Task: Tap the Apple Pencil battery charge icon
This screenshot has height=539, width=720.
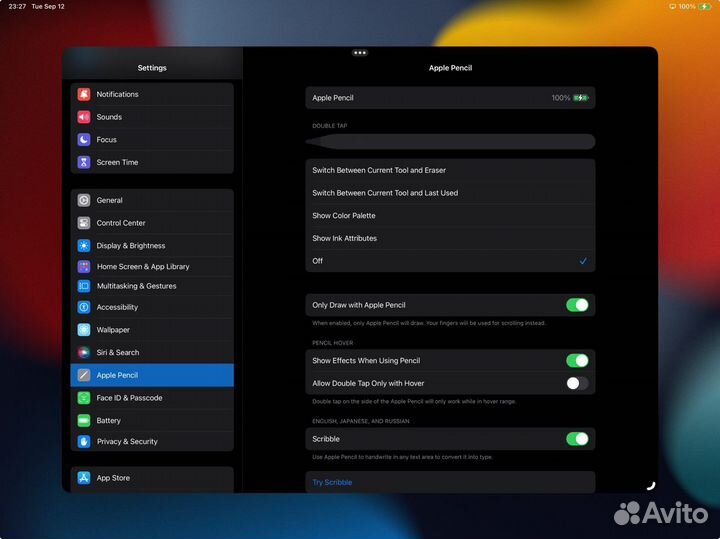Action: click(580, 98)
